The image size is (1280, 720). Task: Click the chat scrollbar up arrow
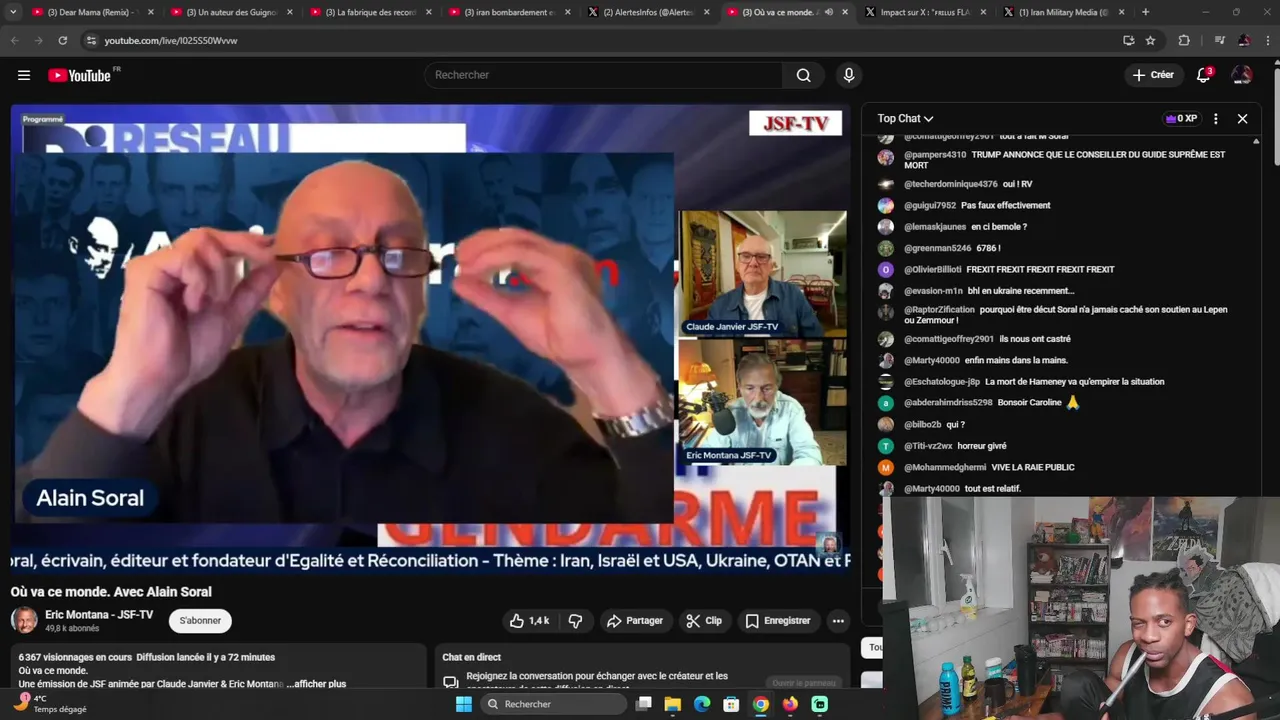point(1256,141)
